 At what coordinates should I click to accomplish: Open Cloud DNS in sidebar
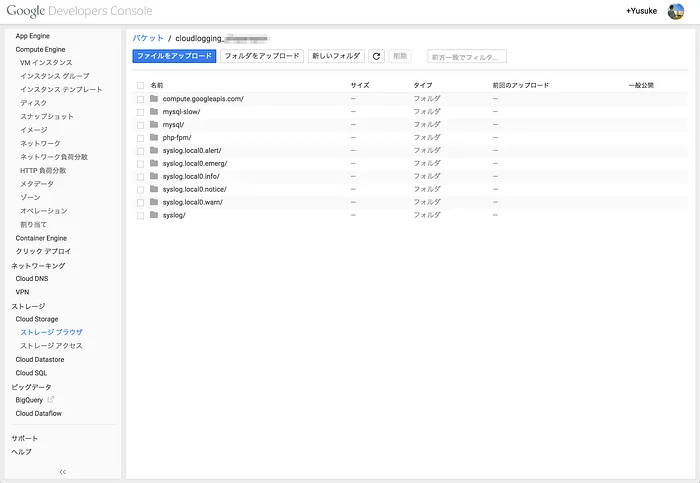(x=32, y=278)
